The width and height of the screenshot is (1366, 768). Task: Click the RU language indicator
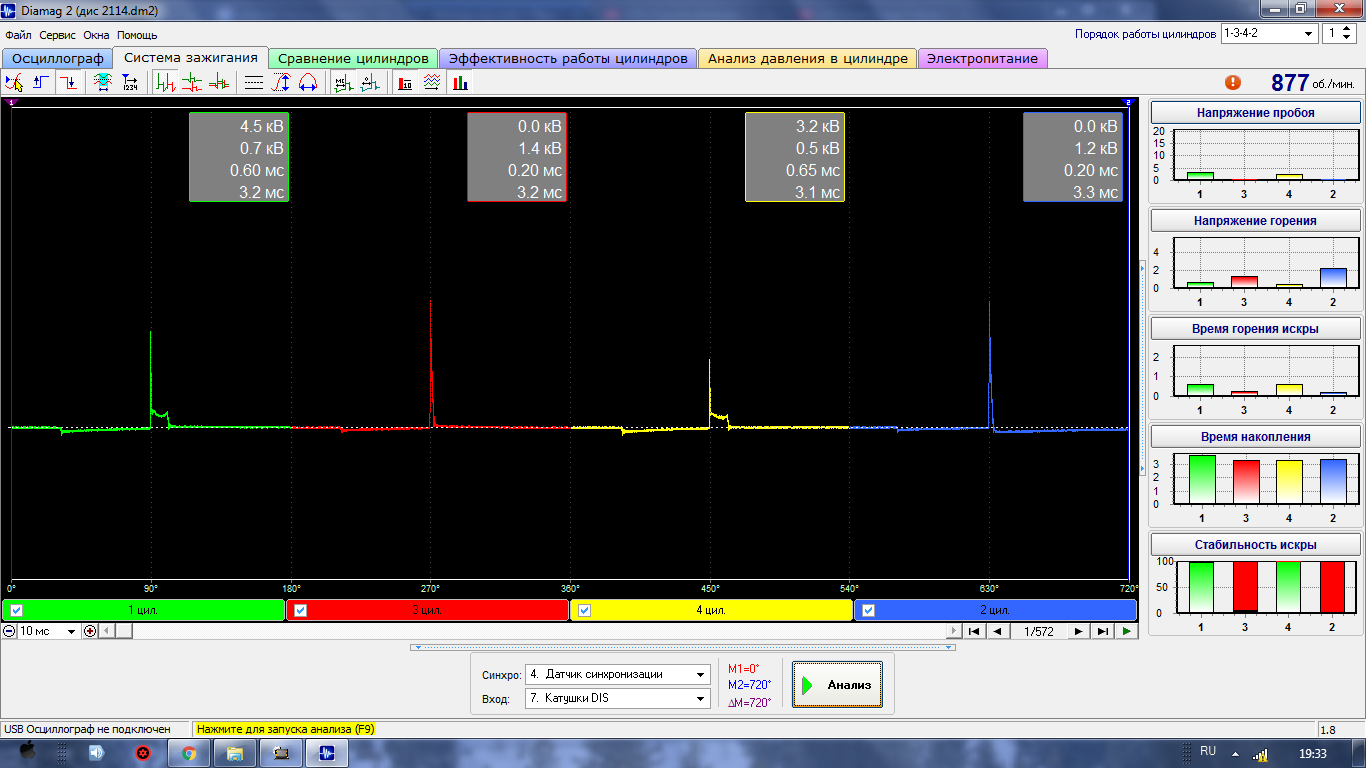pyautogui.click(x=1207, y=751)
